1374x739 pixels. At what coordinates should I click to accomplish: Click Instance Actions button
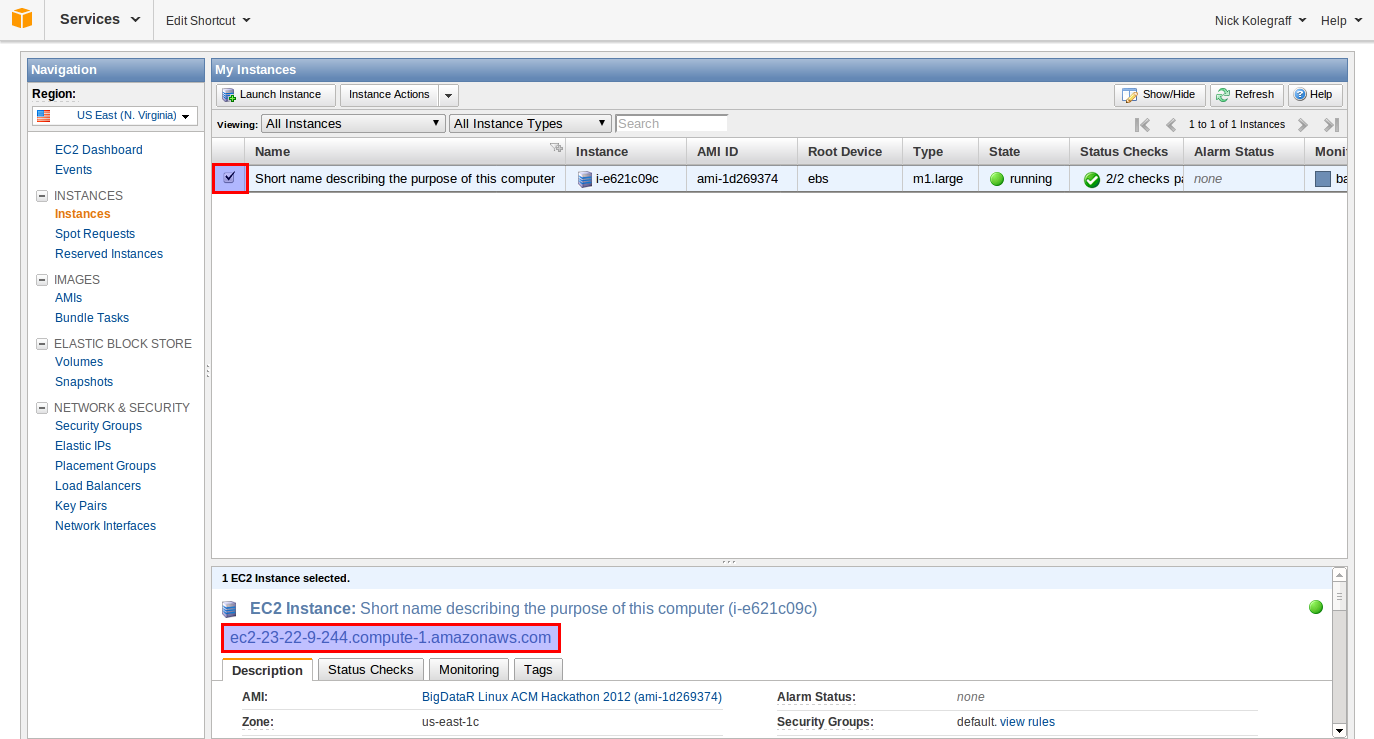click(x=389, y=95)
